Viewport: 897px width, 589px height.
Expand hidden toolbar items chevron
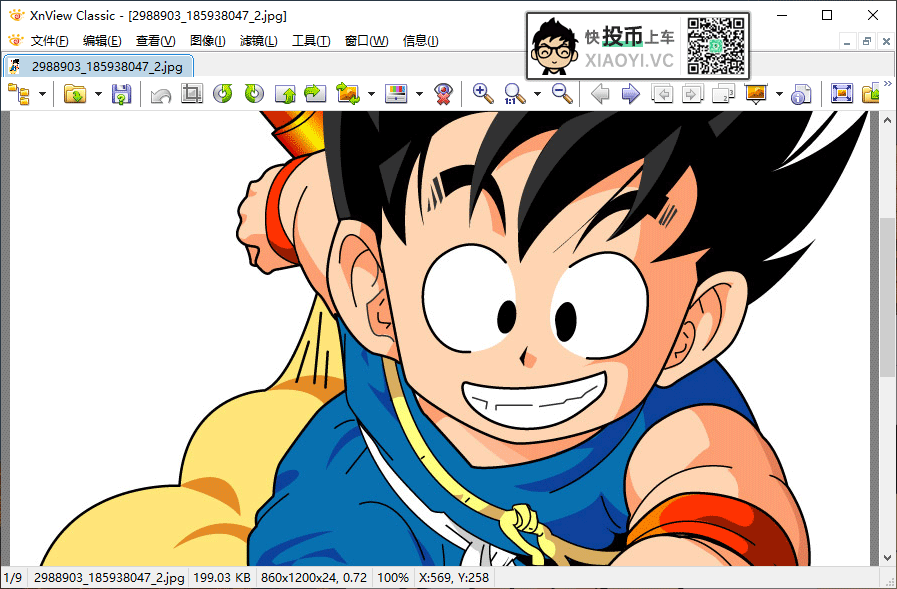[888, 84]
